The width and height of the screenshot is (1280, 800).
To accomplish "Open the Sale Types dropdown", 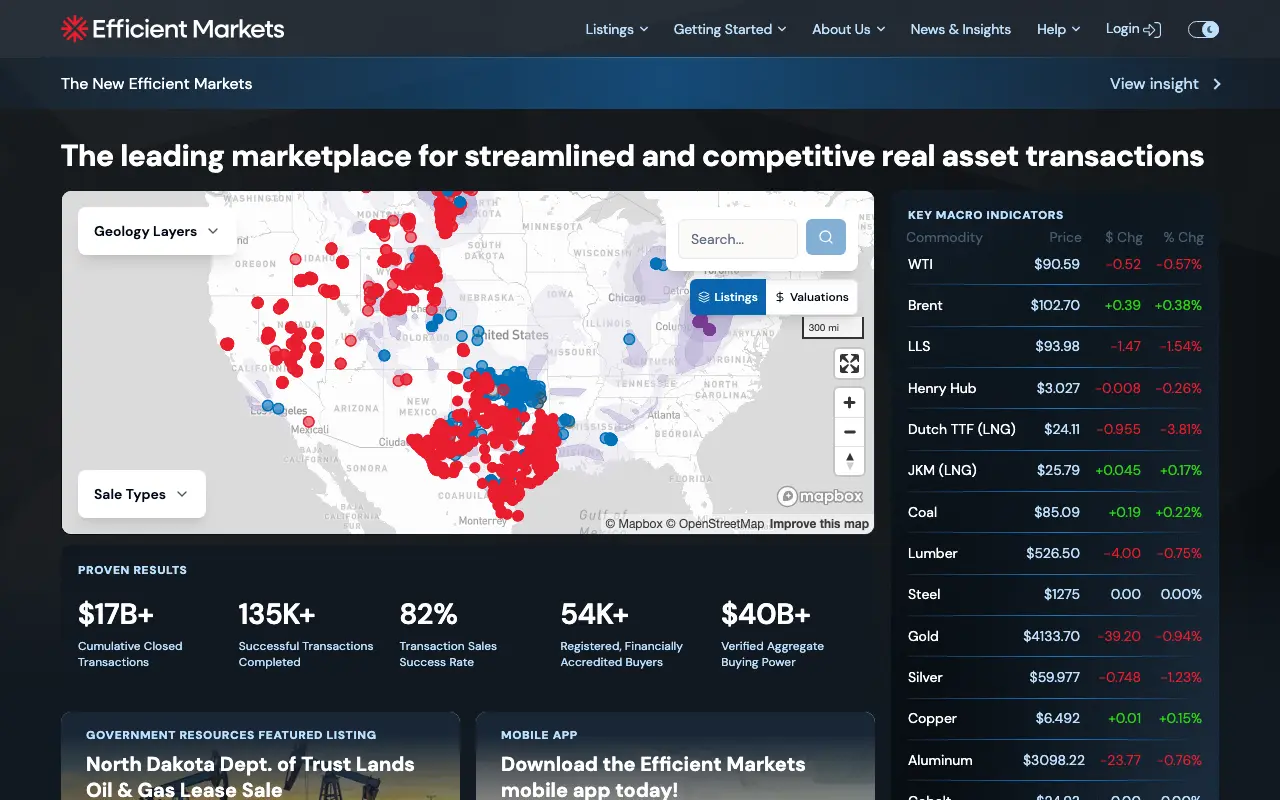I will 141,494.
